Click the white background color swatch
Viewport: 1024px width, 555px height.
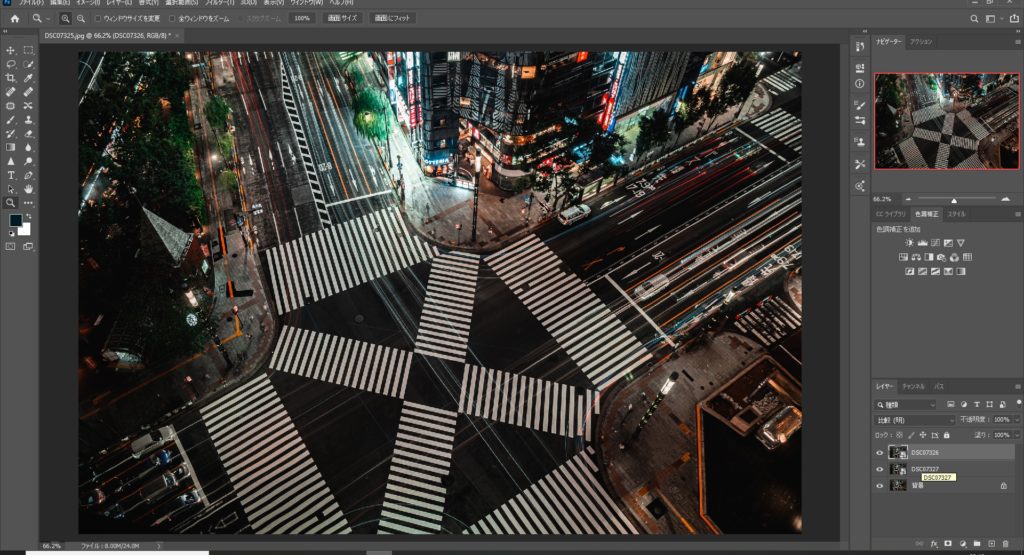point(25,229)
